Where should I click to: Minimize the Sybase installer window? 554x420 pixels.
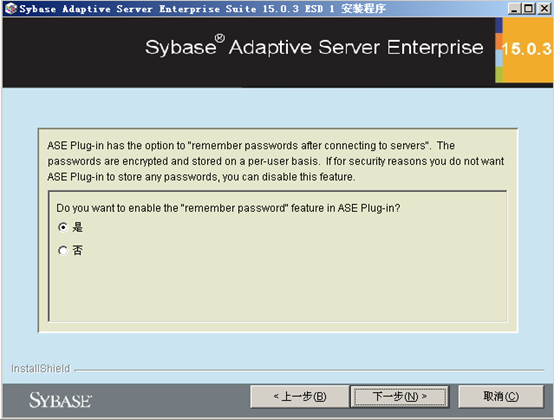point(514,8)
